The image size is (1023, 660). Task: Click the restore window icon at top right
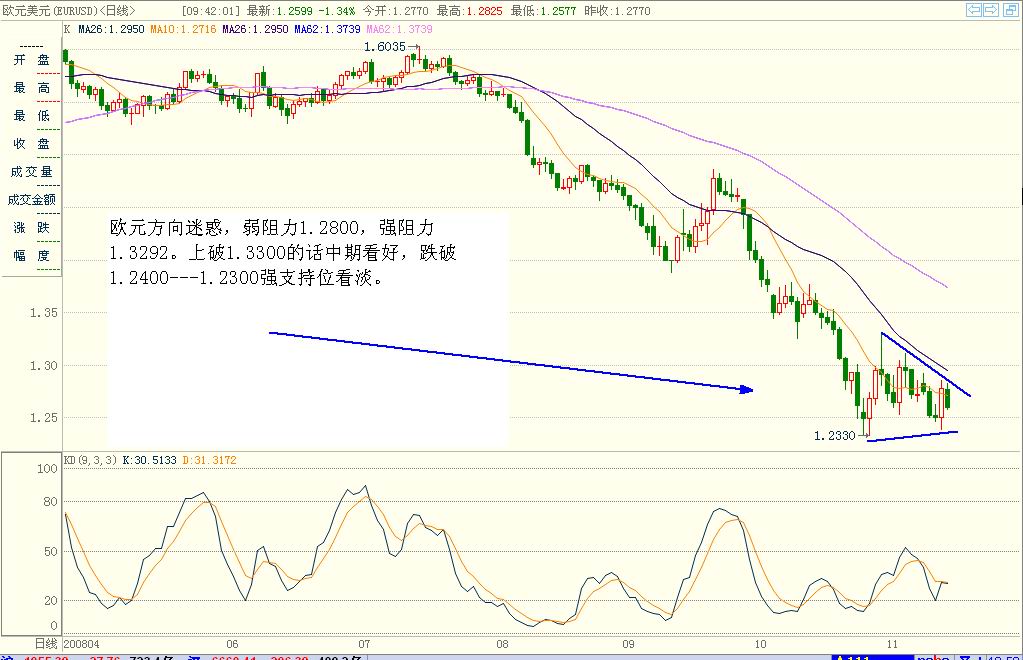pos(1009,10)
